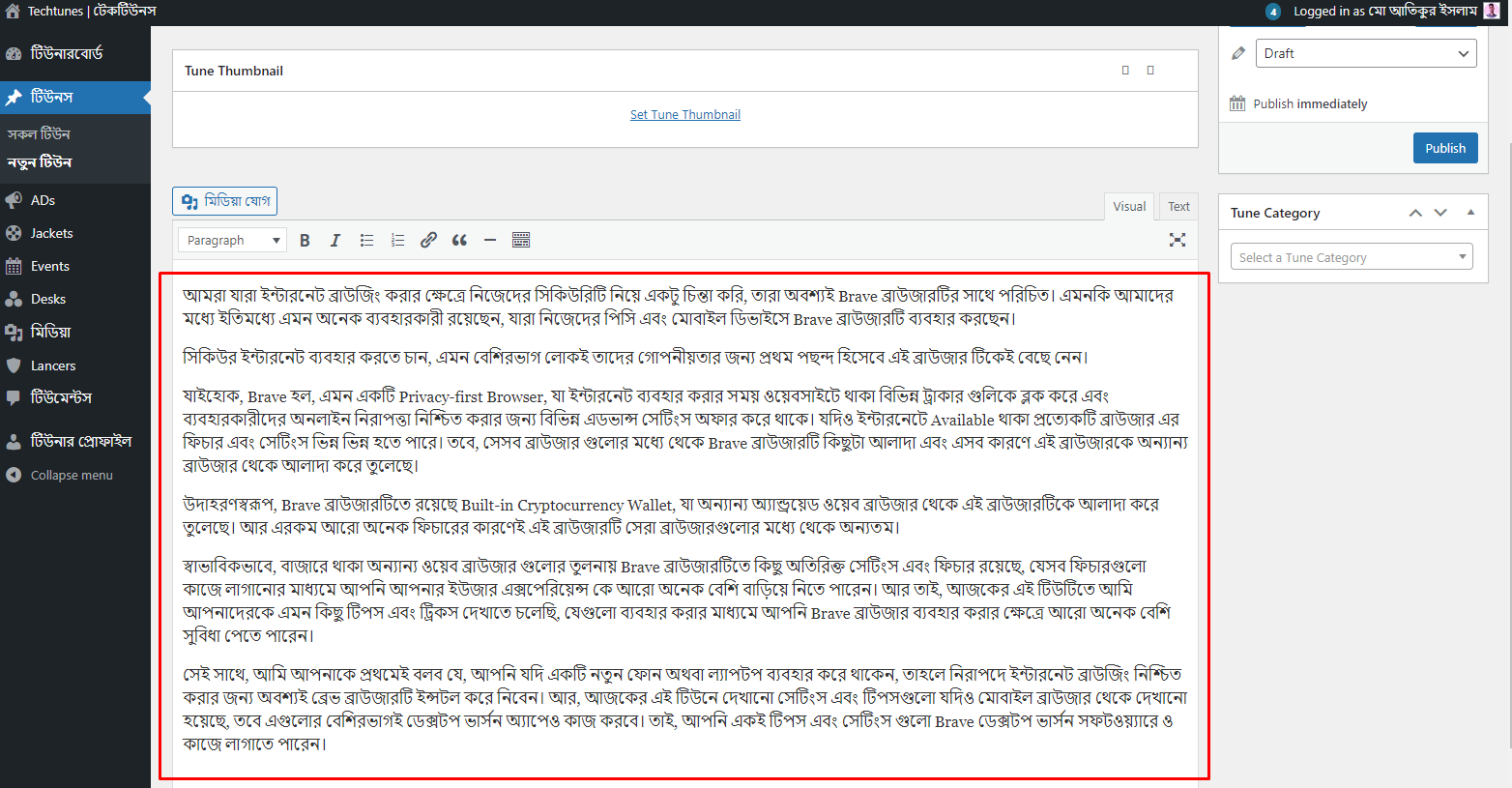This screenshot has width=1512, height=788.
Task: Move the Tune Category box down
Action: click(x=1440, y=212)
